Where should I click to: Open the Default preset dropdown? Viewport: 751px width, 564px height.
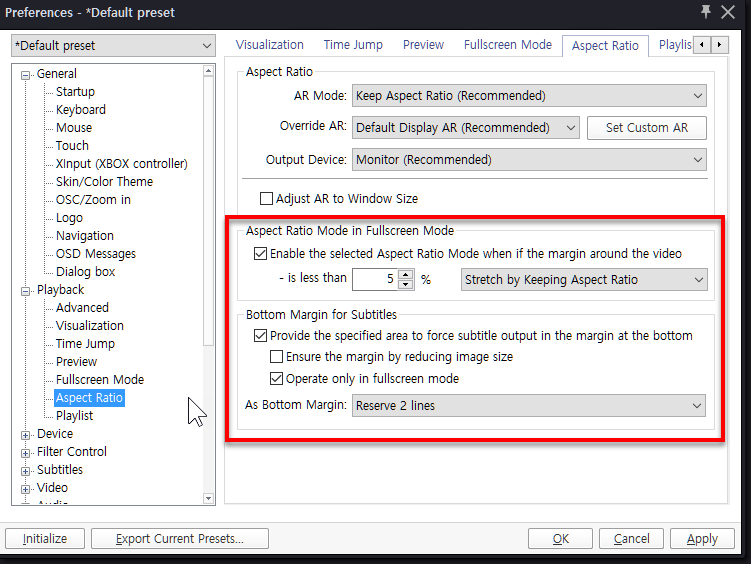coord(113,45)
